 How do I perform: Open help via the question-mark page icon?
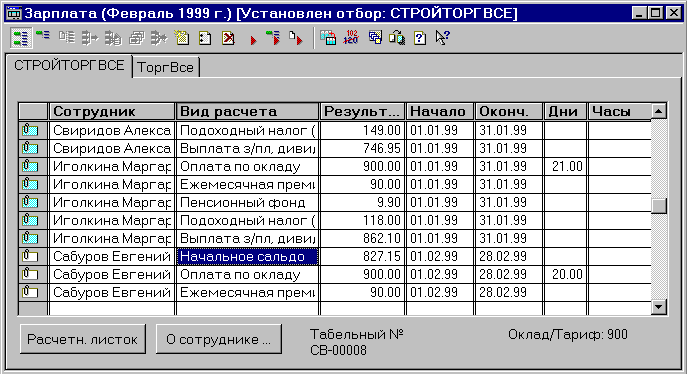pos(420,38)
